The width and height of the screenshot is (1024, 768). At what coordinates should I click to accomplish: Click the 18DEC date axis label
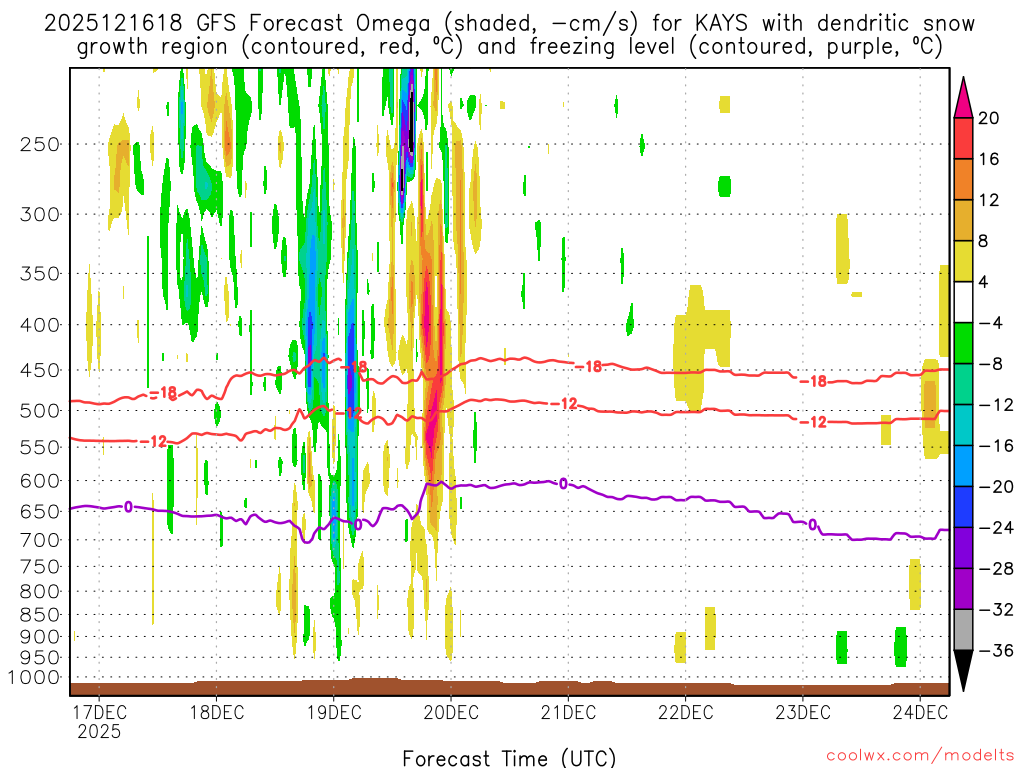point(217,712)
